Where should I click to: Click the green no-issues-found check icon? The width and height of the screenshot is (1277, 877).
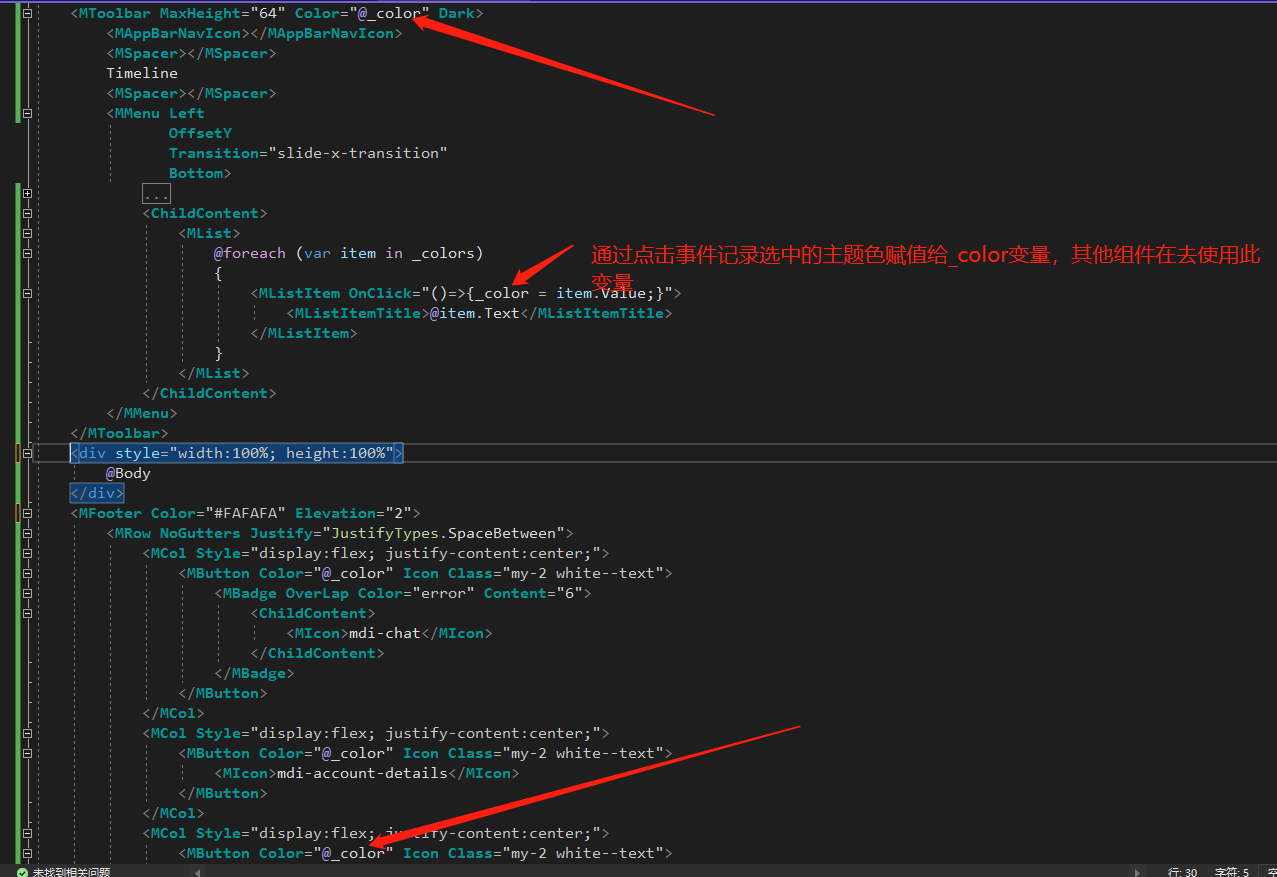tap(22, 872)
